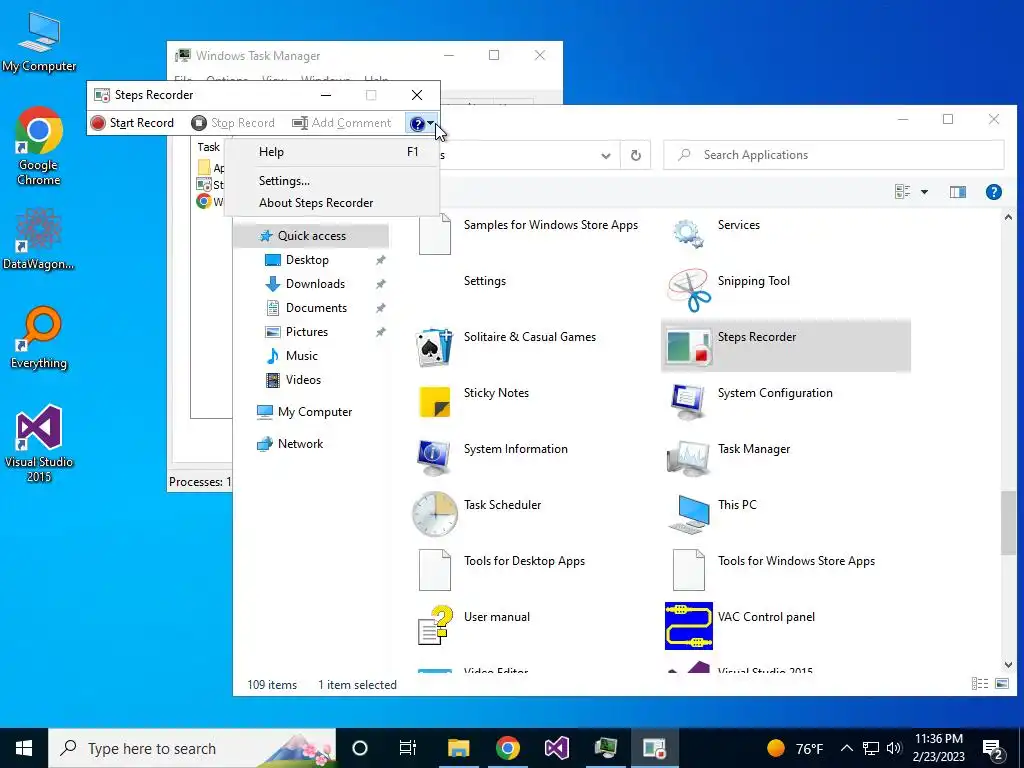Open the DataWagon desktop shortcut

tap(39, 239)
